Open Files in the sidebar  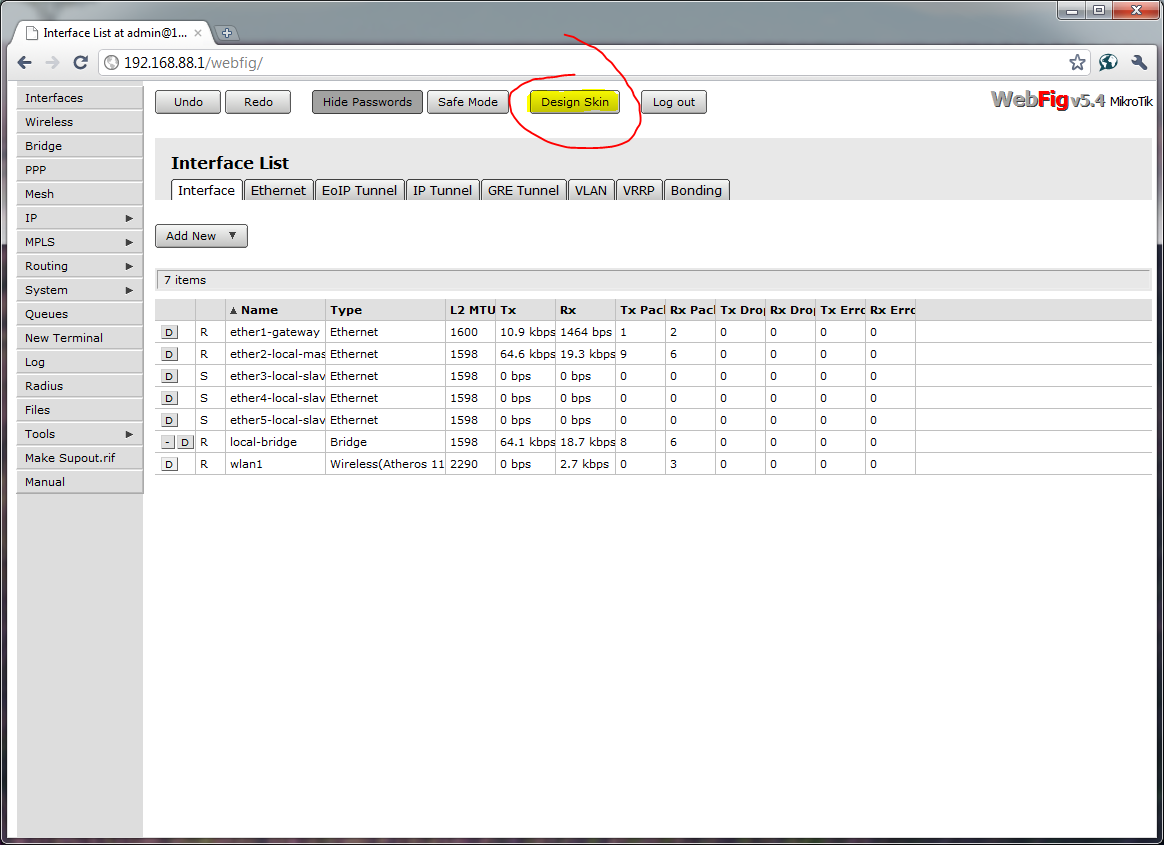[x=79, y=410]
